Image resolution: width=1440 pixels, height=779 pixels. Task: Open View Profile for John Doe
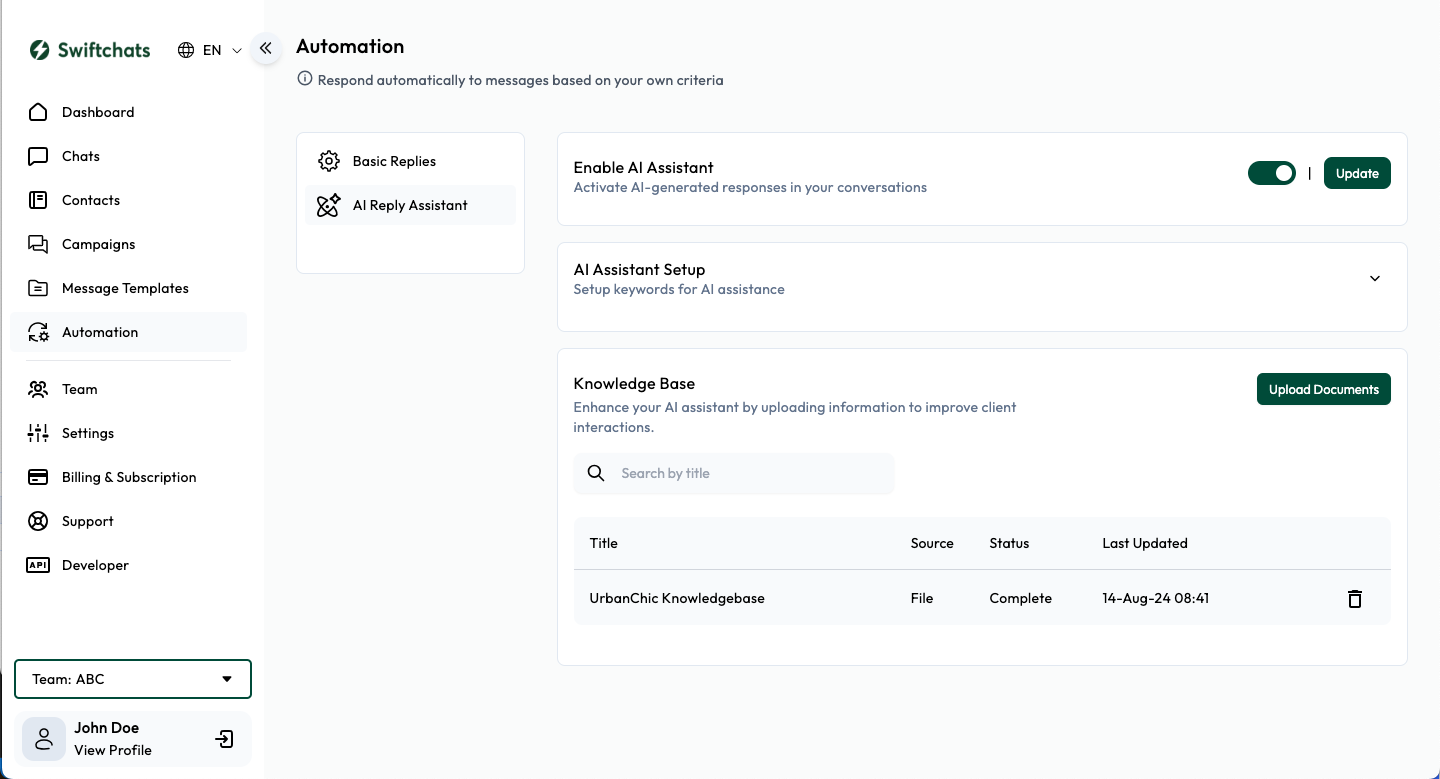(x=112, y=750)
